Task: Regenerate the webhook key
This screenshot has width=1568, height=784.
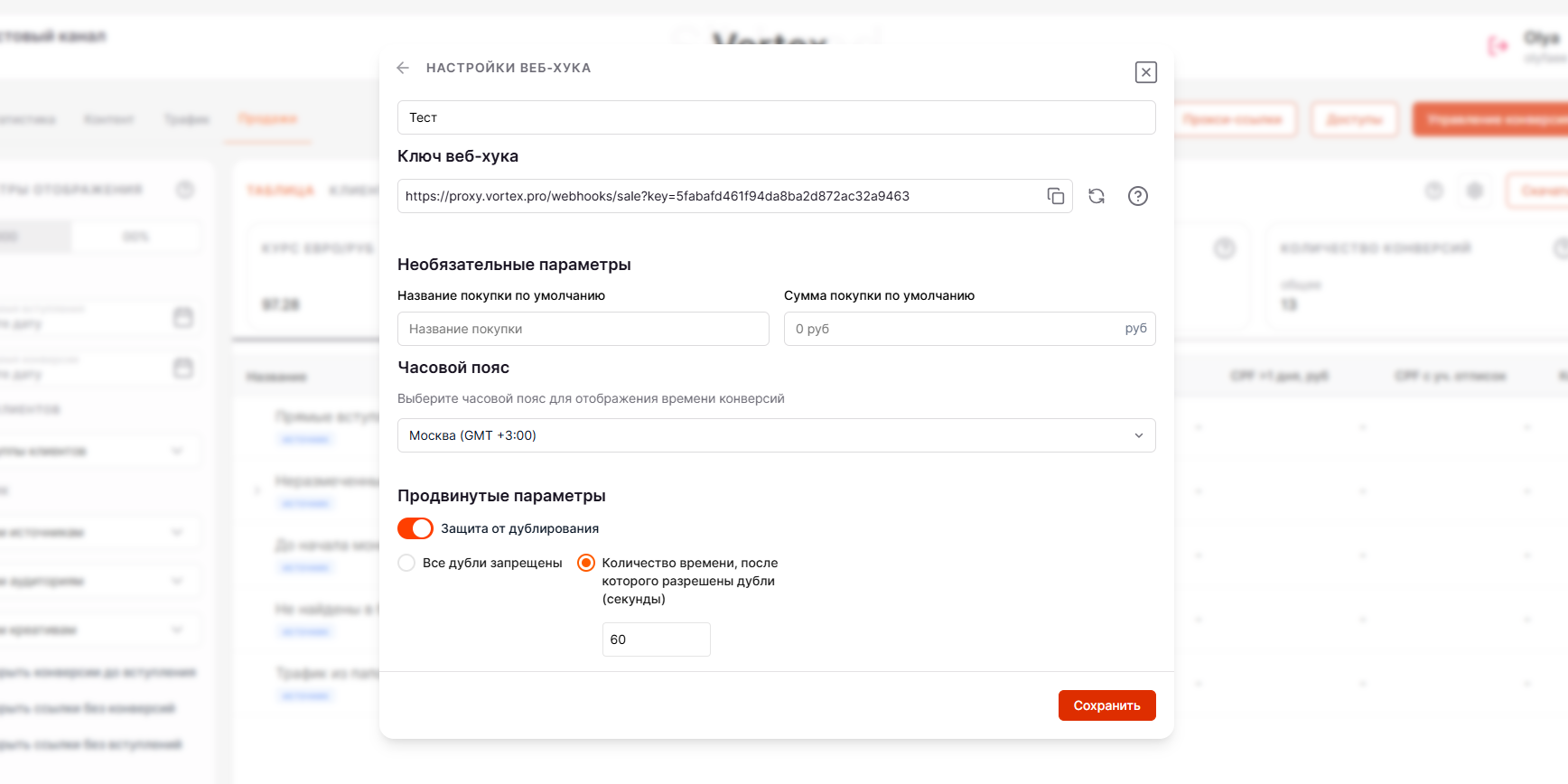Action: pyautogui.click(x=1096, y=196)
